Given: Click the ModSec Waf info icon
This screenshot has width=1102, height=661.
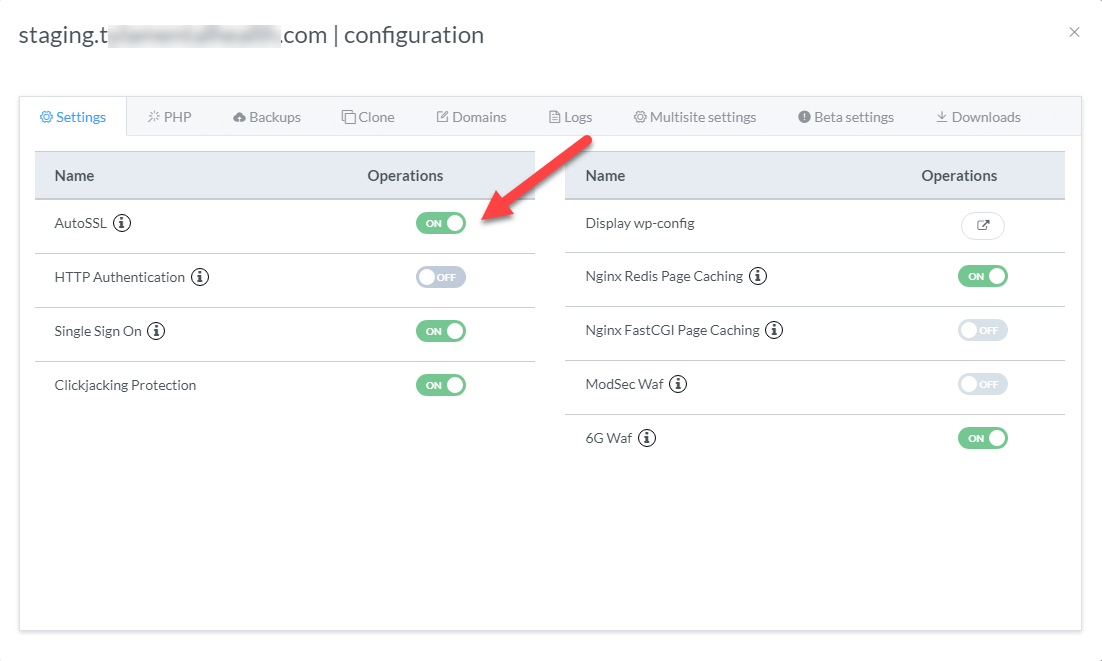Looking at the screenshot, I should pyautogui.click(x=678, y=384).
